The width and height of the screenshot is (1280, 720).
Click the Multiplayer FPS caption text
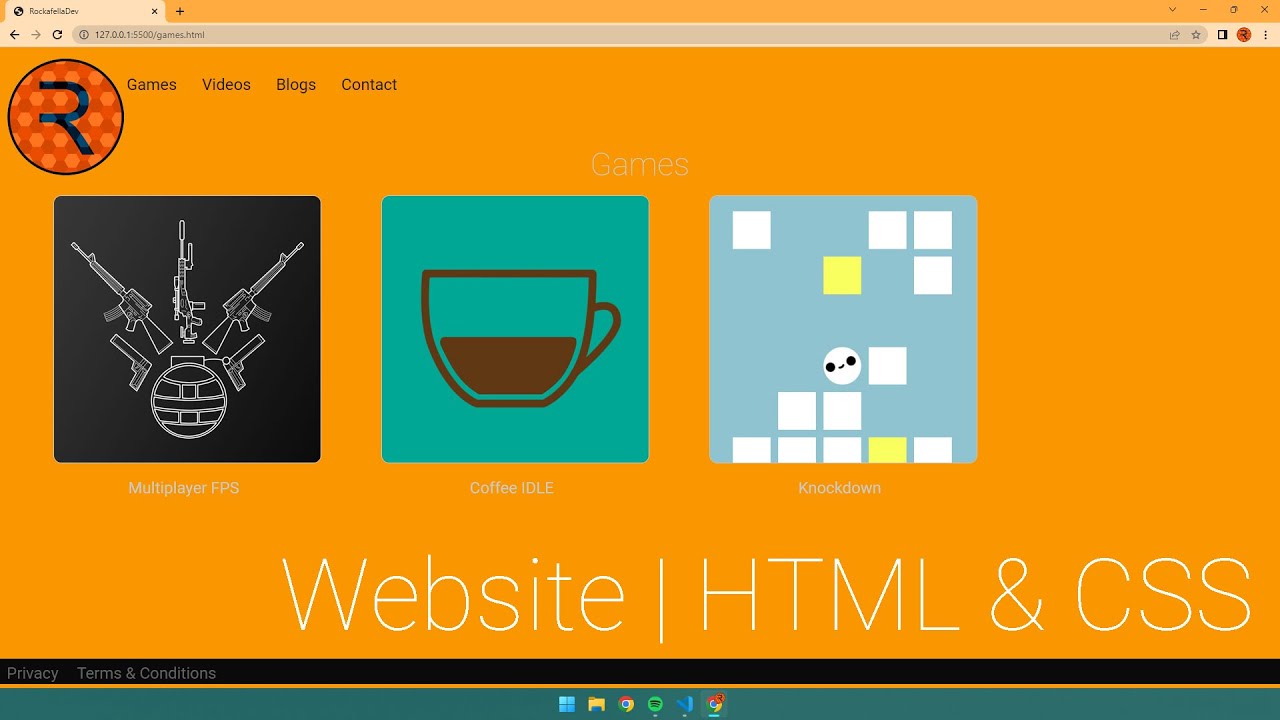[184, 488]
